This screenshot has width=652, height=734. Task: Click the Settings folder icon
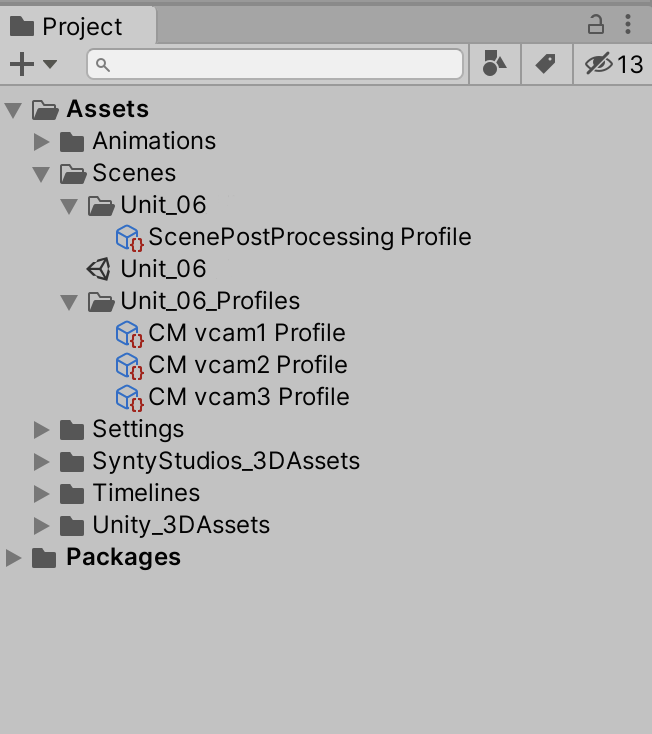pos(72,429)
